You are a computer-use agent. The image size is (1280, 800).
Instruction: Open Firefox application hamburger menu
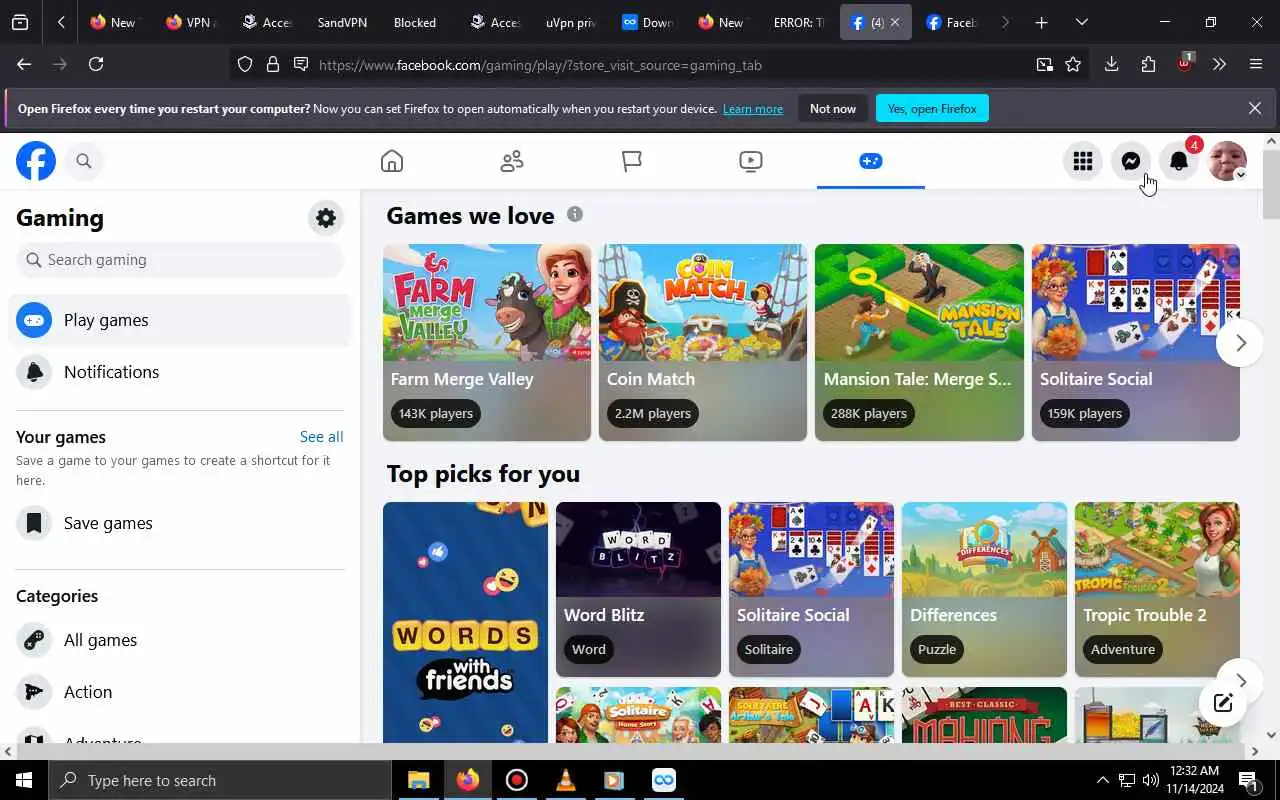coord(1256,64)
